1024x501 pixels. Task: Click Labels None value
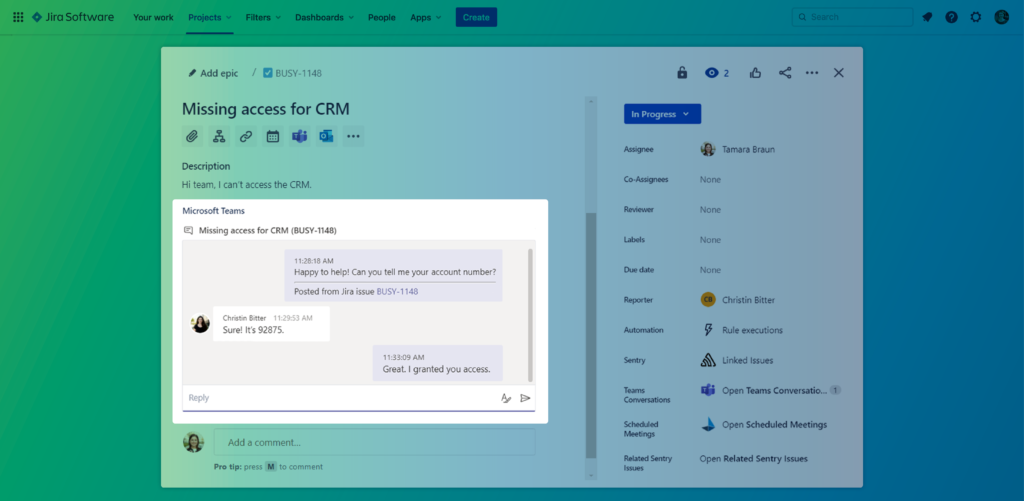click(710, 240)
